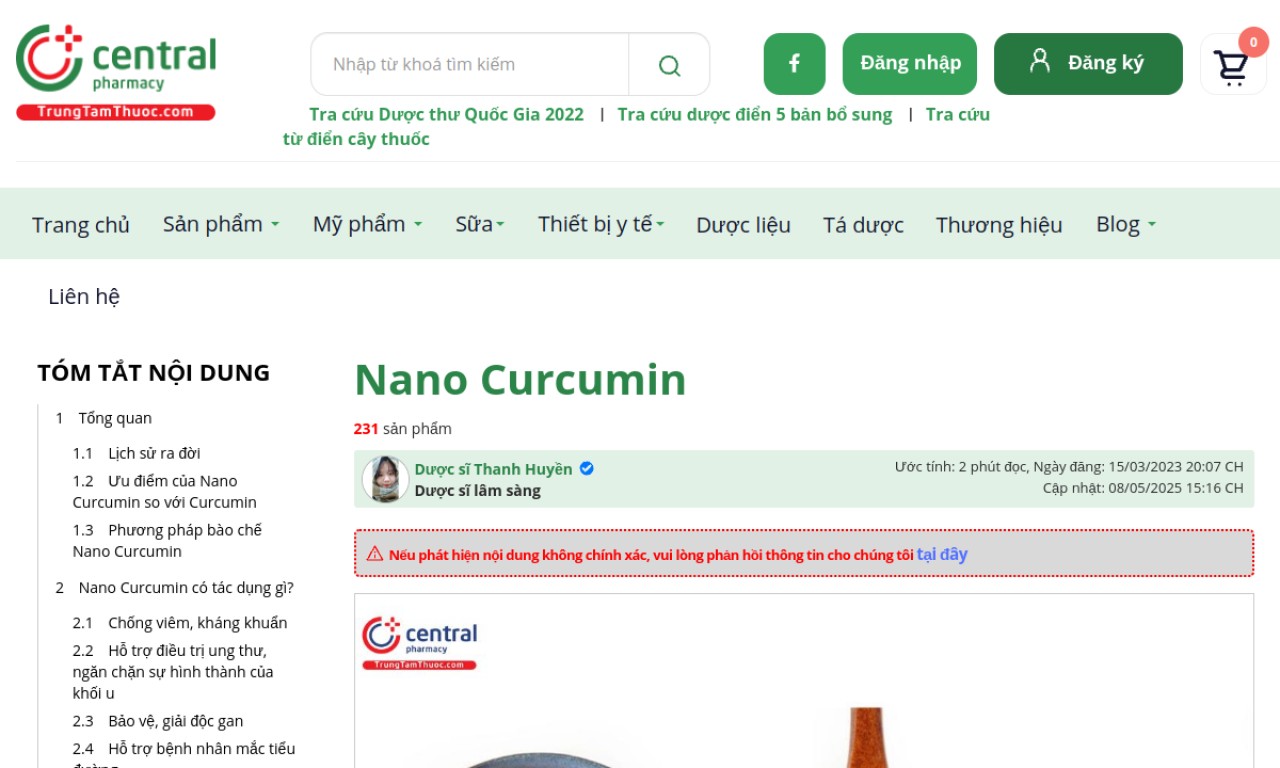Click the search magnifier icon
The image size is (1280, 768).
click(669, 65)
